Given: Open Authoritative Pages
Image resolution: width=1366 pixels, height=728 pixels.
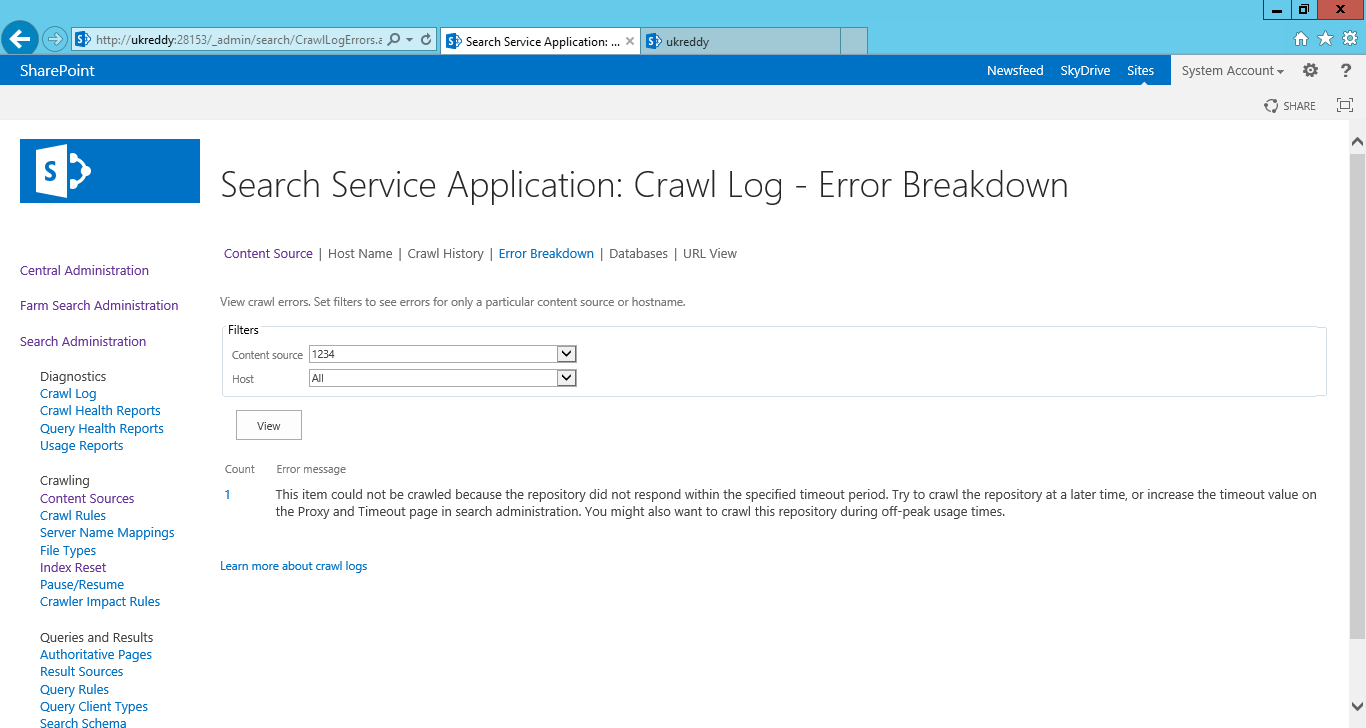Looking at the screenshot, I should tap(96, 655).
